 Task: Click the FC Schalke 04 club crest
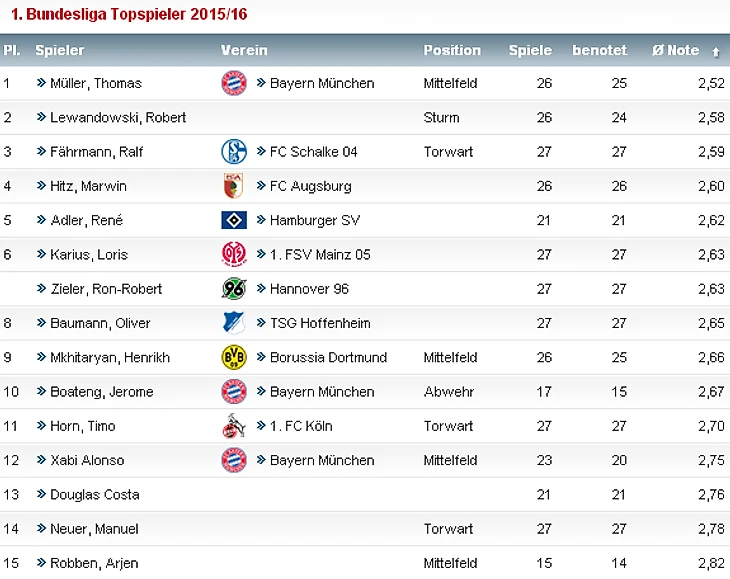click(234, 152)
